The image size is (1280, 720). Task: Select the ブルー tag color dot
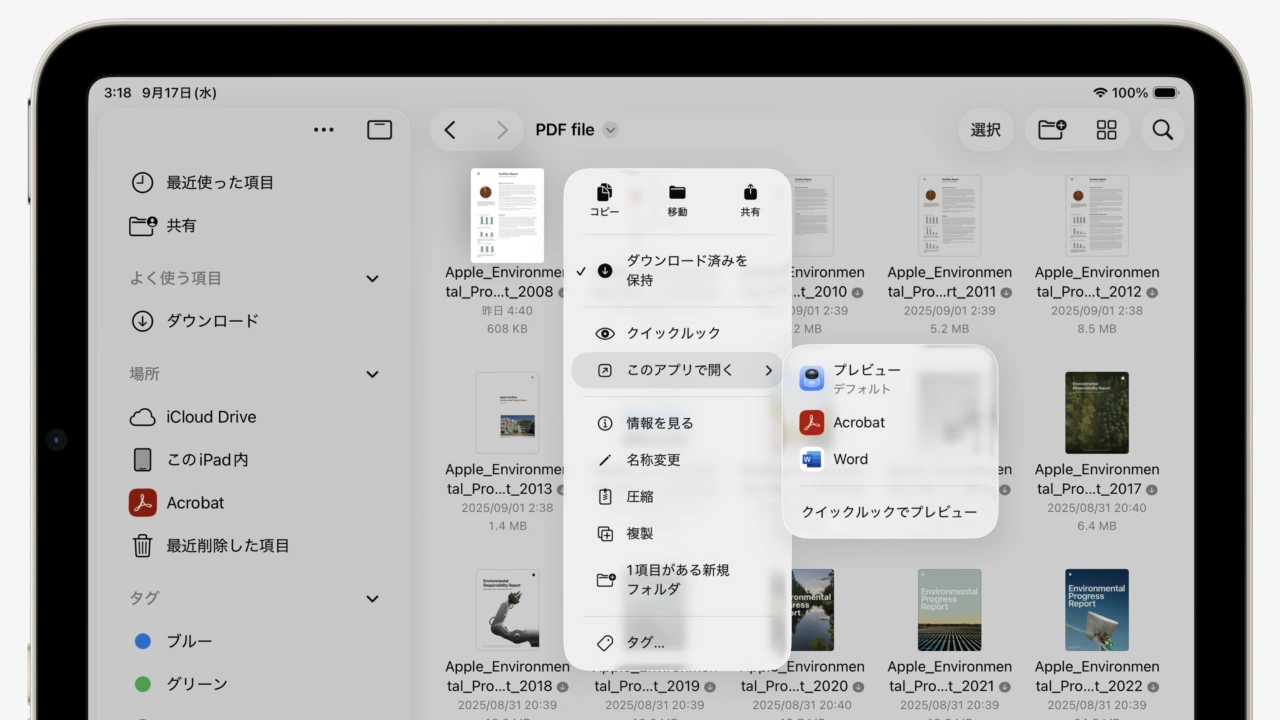tap(143, 641)
